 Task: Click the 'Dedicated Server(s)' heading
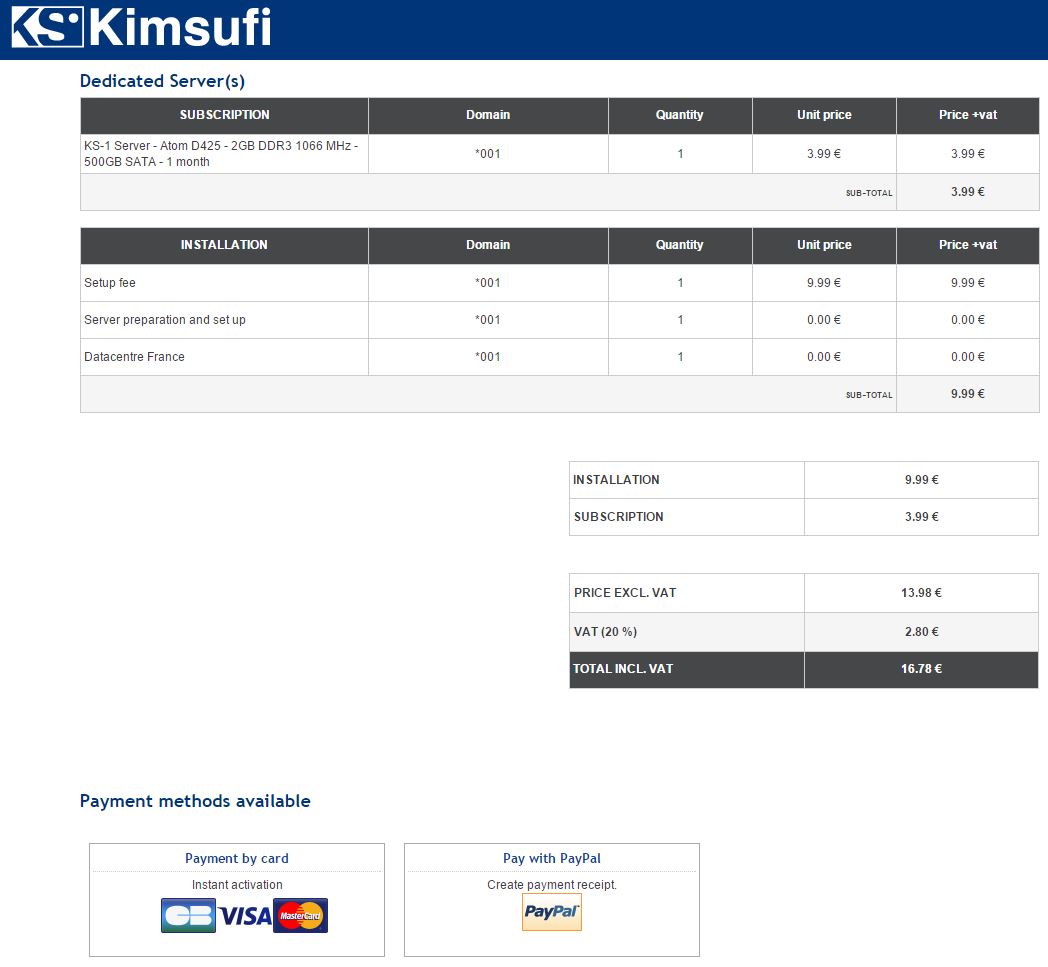(x=162, y=81)
